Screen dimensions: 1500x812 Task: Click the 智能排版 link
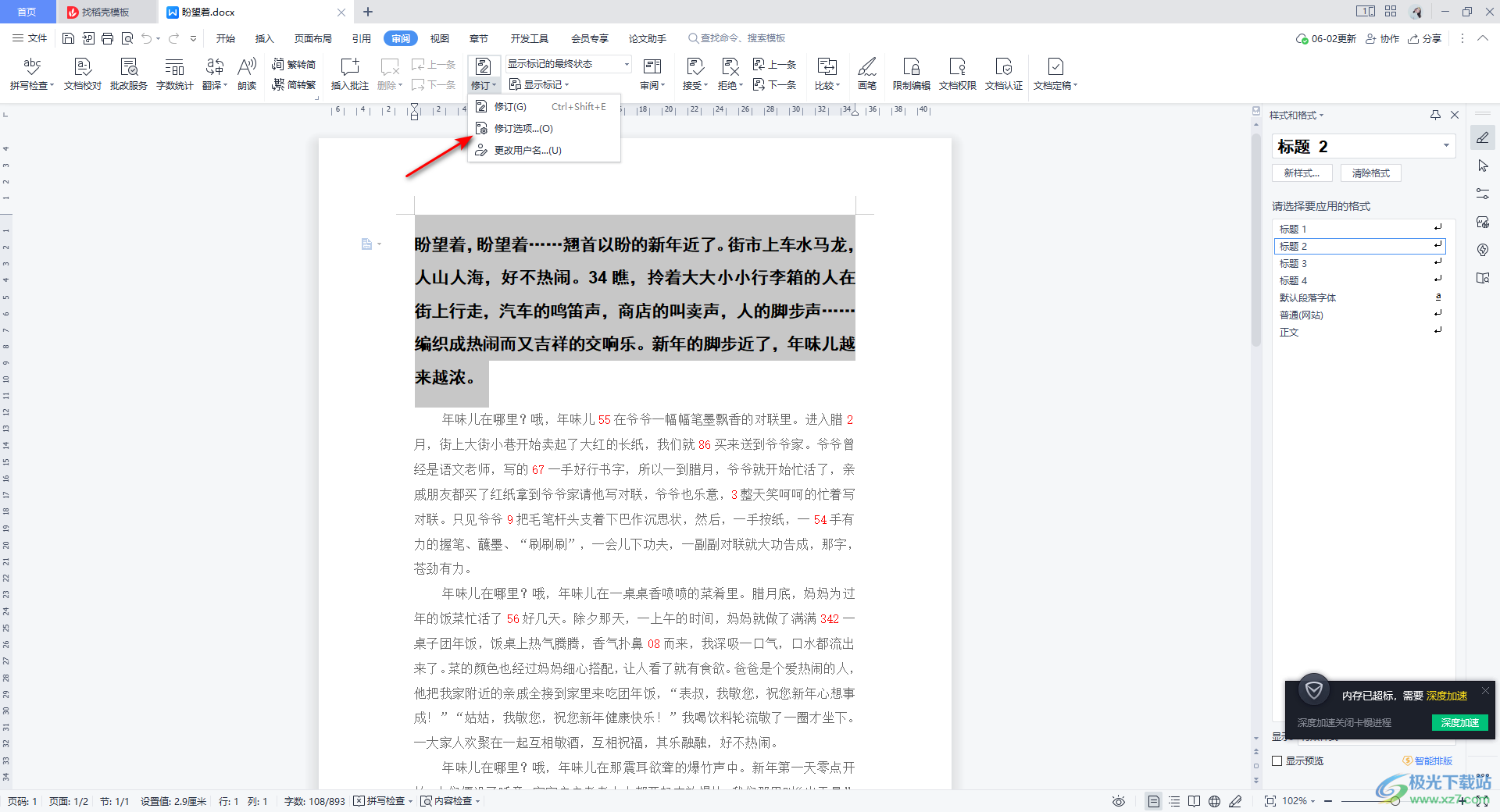[1427, 761]
